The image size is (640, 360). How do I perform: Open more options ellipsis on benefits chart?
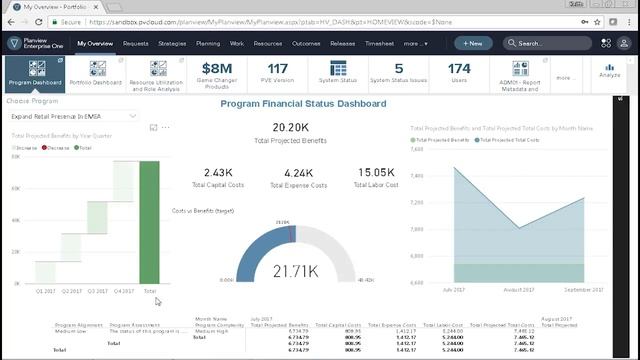165,128
